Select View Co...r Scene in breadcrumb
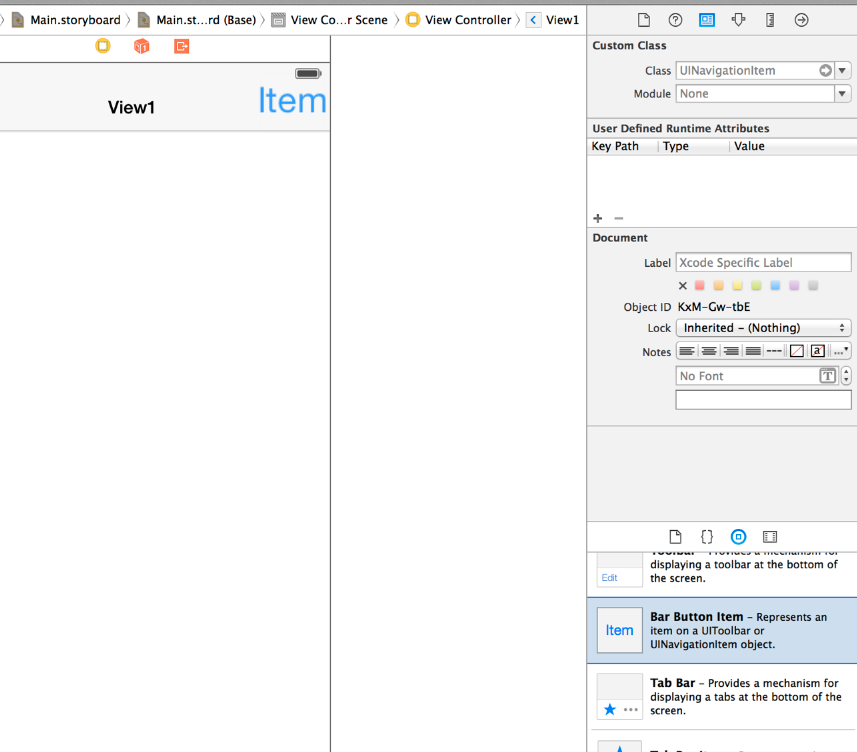This screenshot has height=752, width=857. coord(329,20)
